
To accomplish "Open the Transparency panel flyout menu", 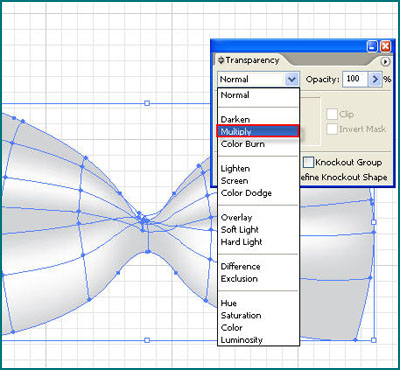I will coord(385,62).
